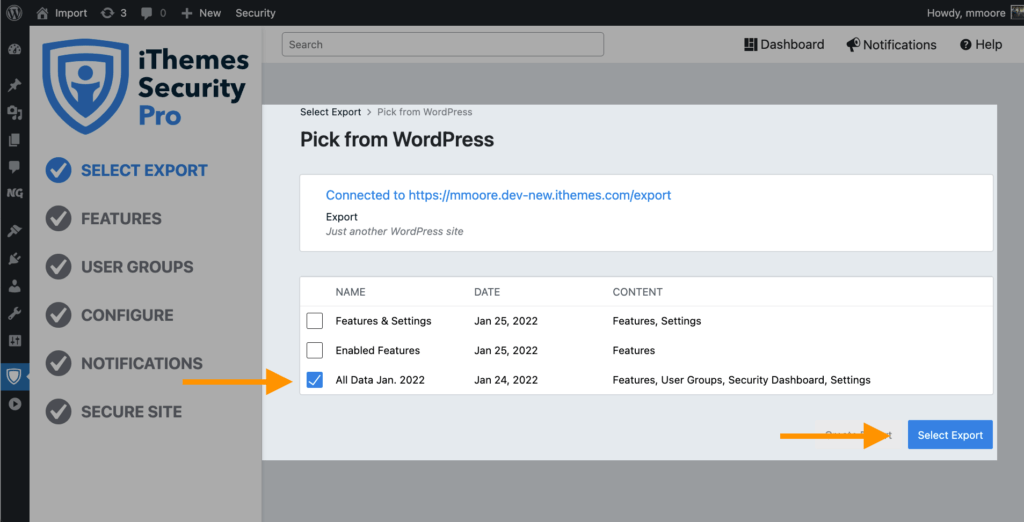Screen dimensions: 1024x522
Task: Click the Features, User Groups, Security Dashboard content cell
Action: (741, 380)
